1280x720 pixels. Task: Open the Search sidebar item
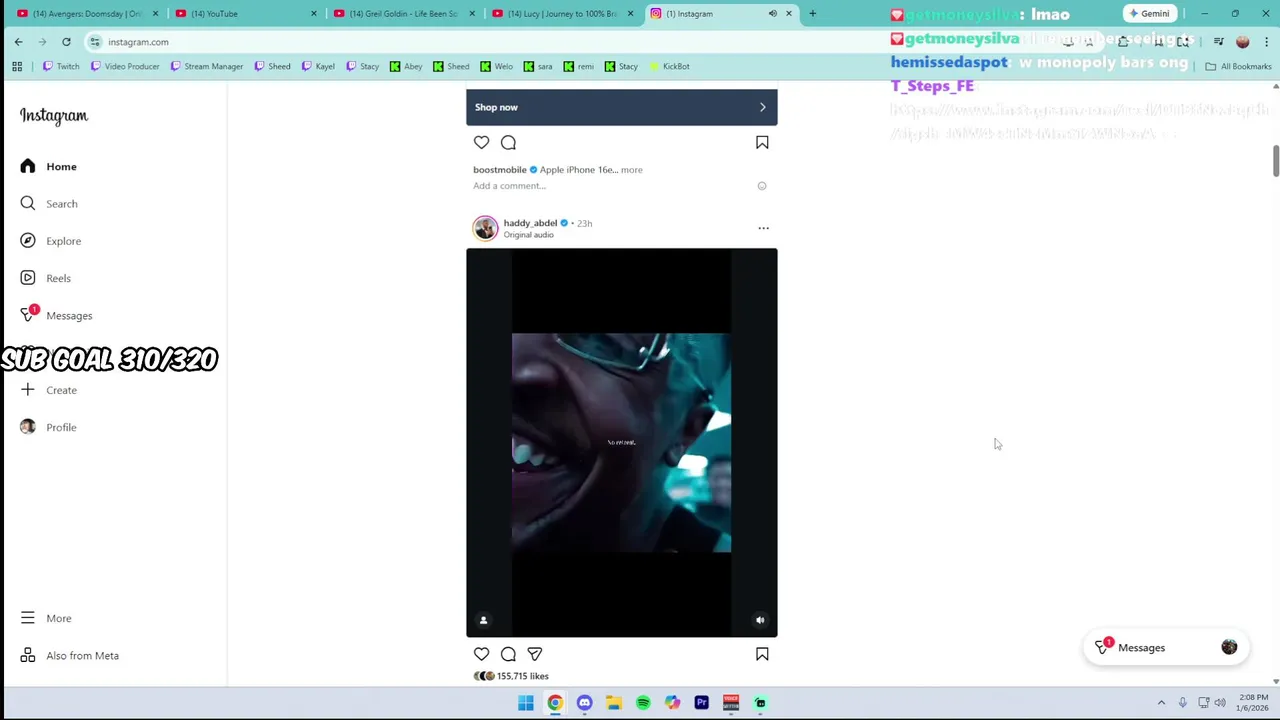pos(48,204)
